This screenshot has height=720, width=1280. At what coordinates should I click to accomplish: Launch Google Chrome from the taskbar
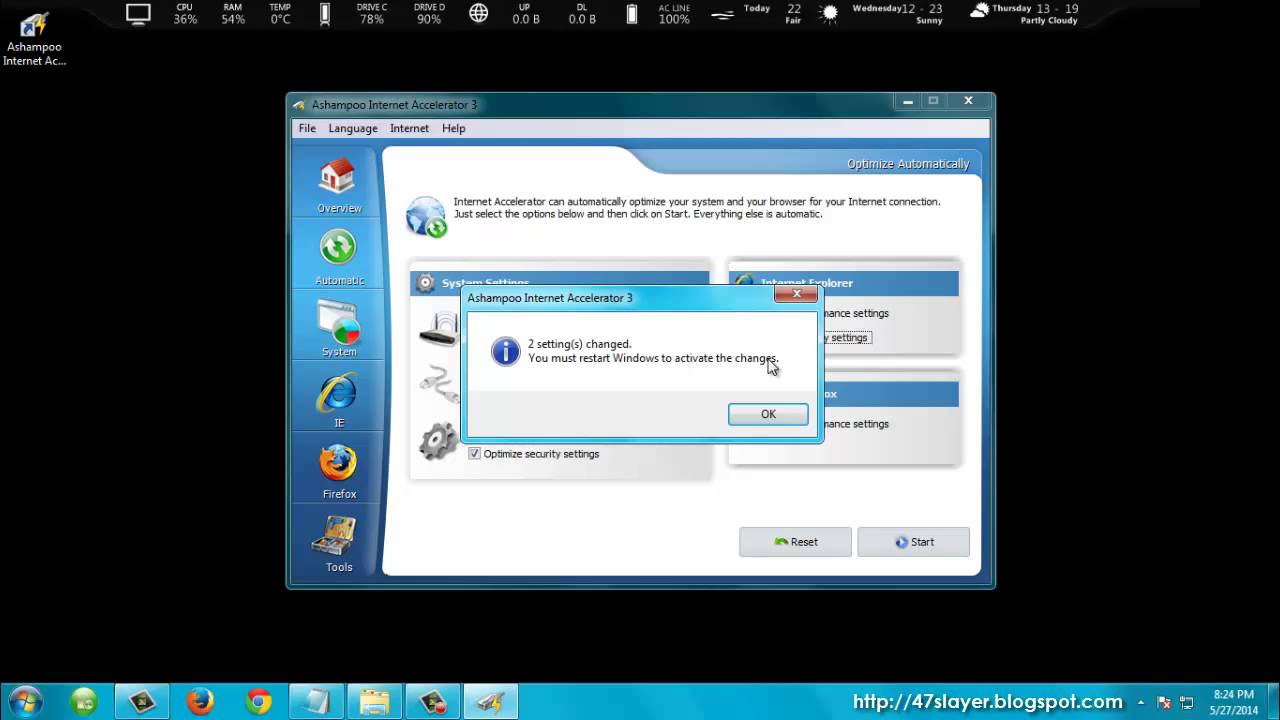(x=259, y=701)
